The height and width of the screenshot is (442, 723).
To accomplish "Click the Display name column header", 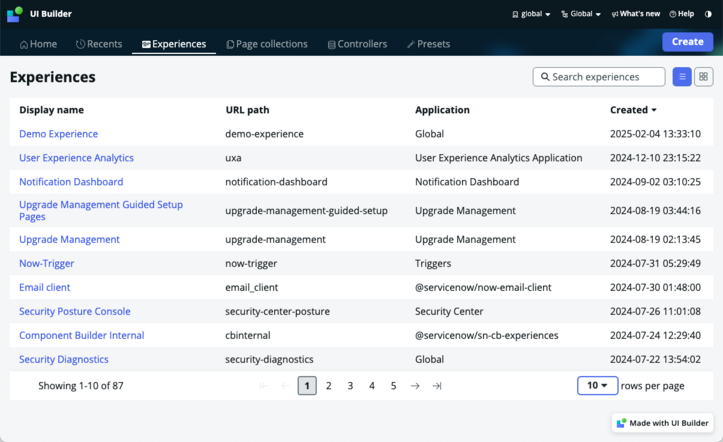I will [x=52, y=110].
